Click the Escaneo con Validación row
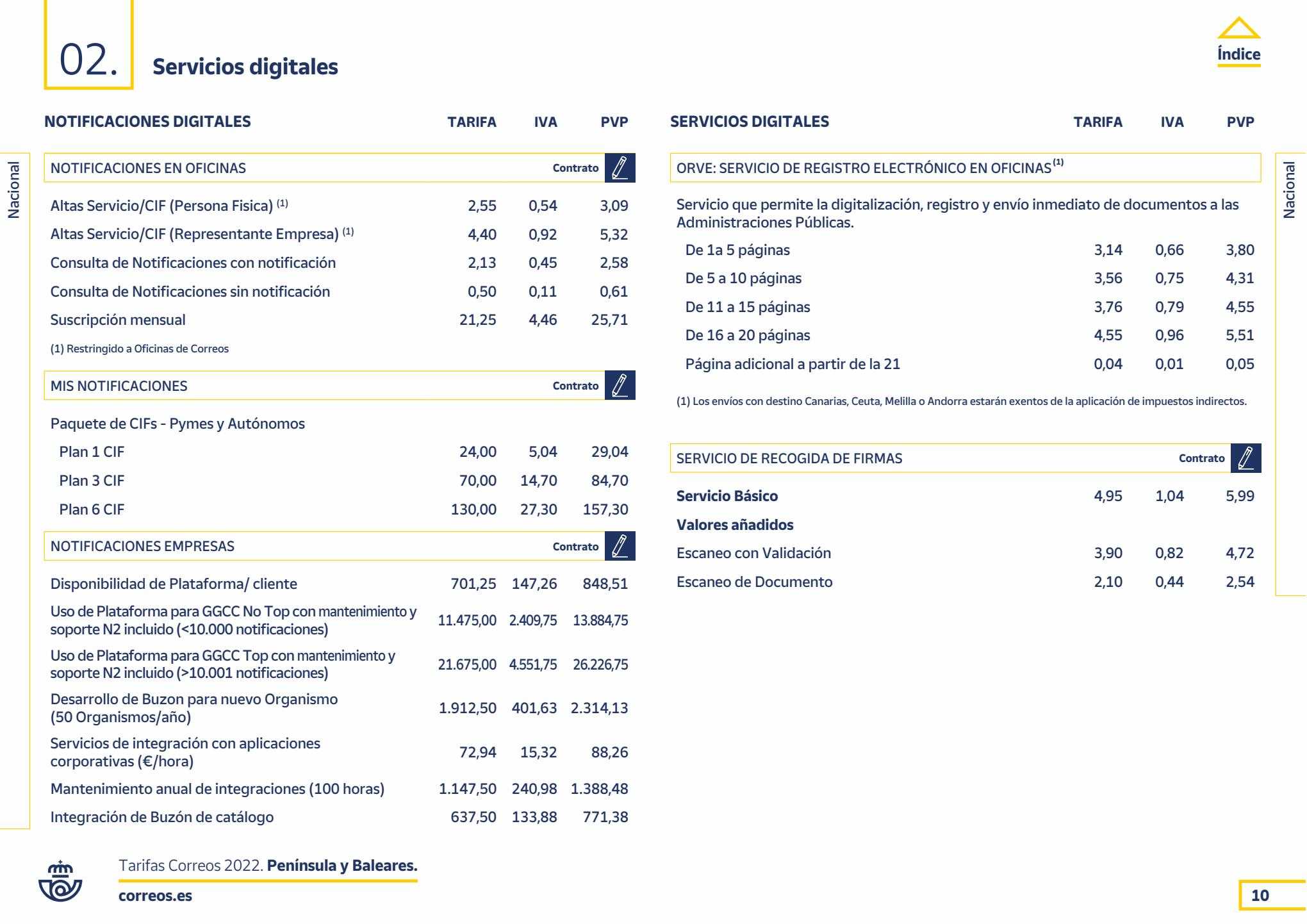Viewport: 1307px width, 924px height. tap(753, 553)
